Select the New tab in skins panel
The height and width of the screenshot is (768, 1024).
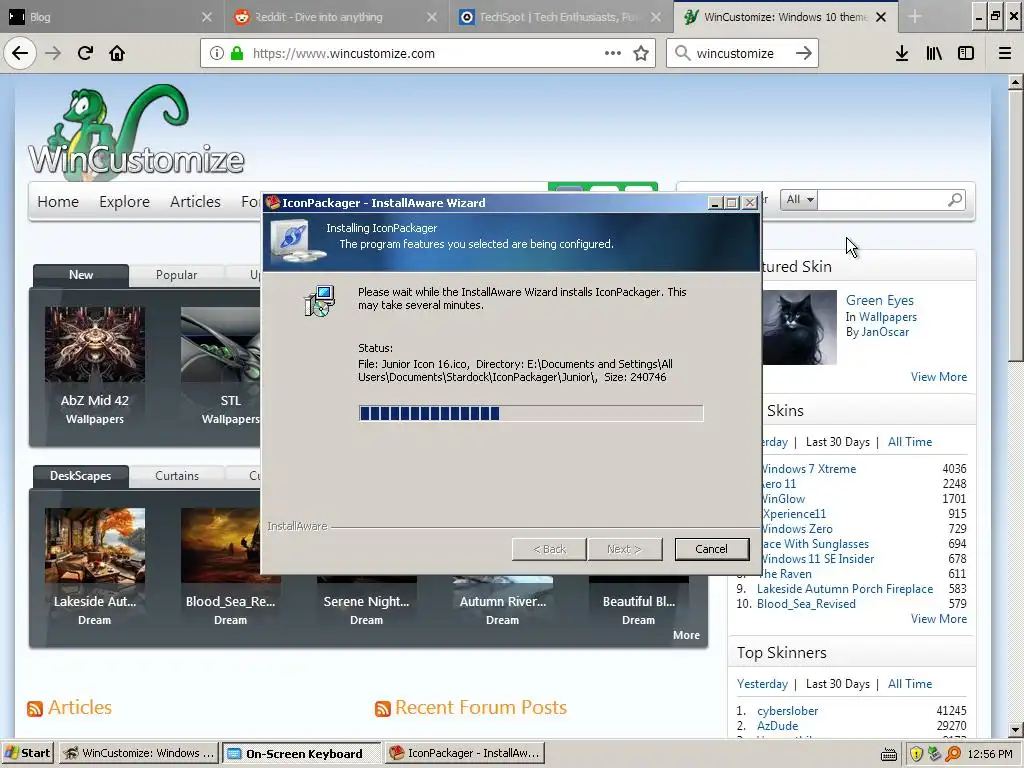tap(81, 275)
